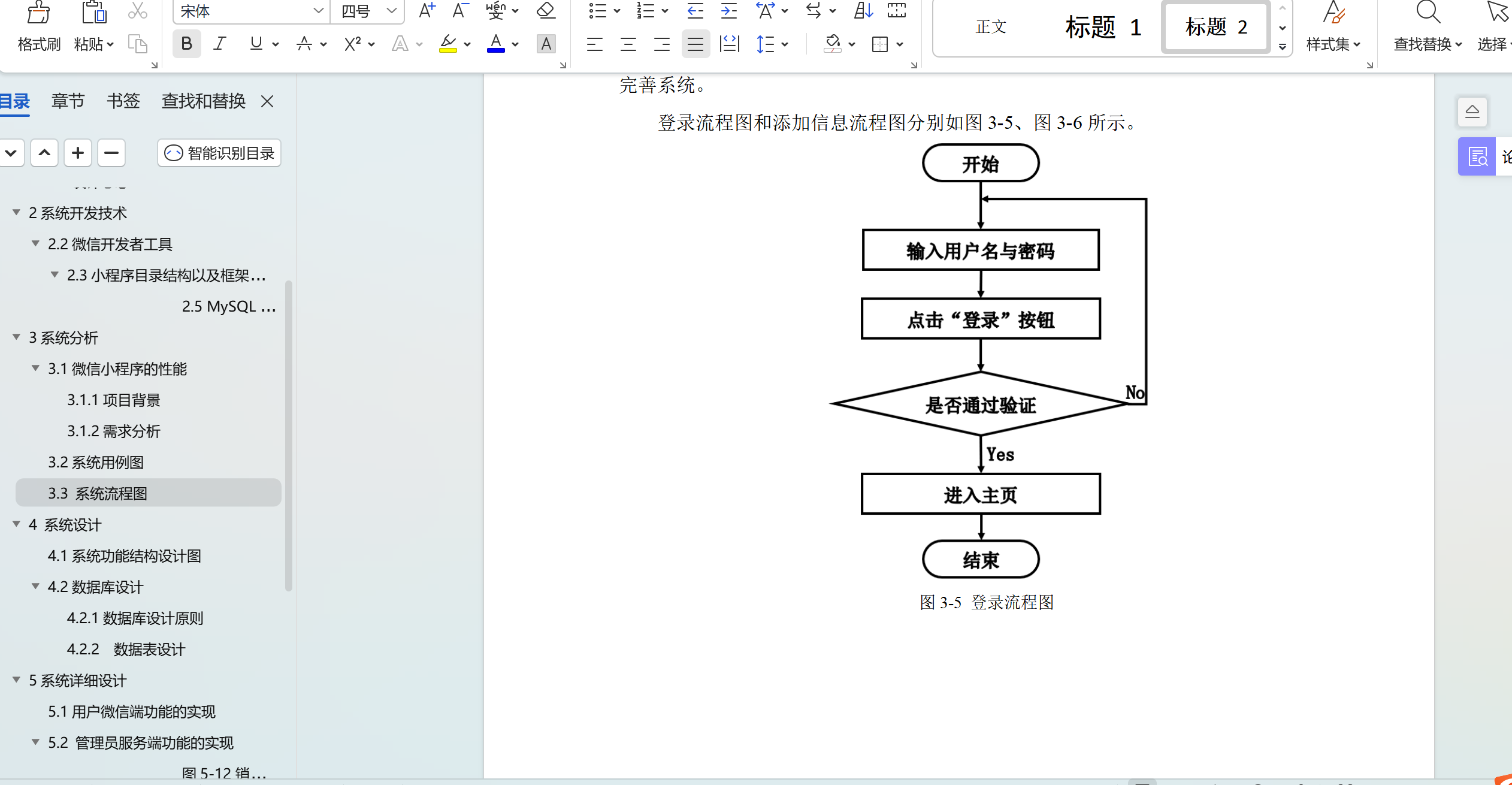Click the decrease indent icon
This screenshot has height=785, width=1512.
[695, 11]
